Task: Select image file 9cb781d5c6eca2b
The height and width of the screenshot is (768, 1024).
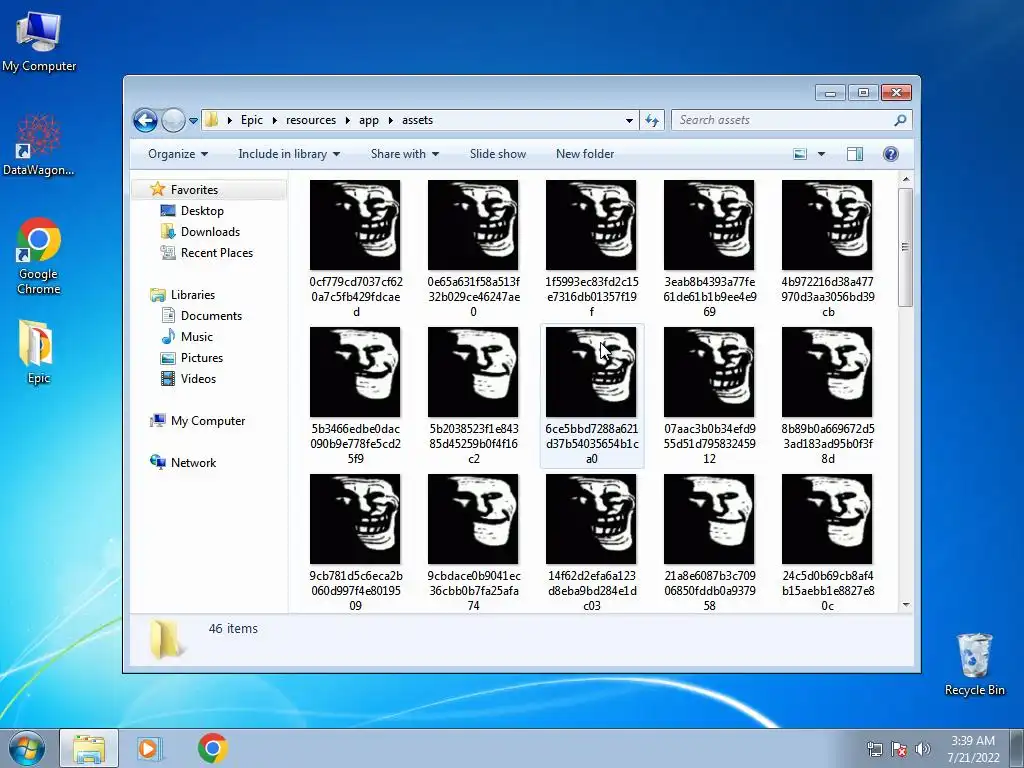Action: pyautogui.click(x=355, y=543)
